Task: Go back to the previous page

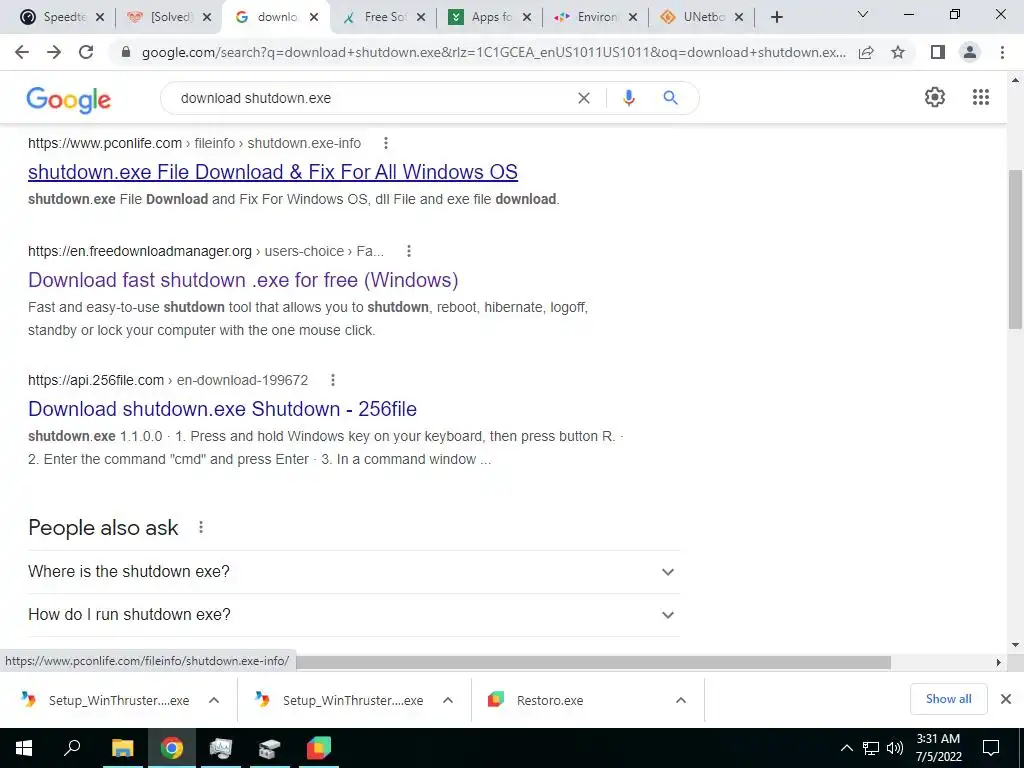Action: (22, 52)
